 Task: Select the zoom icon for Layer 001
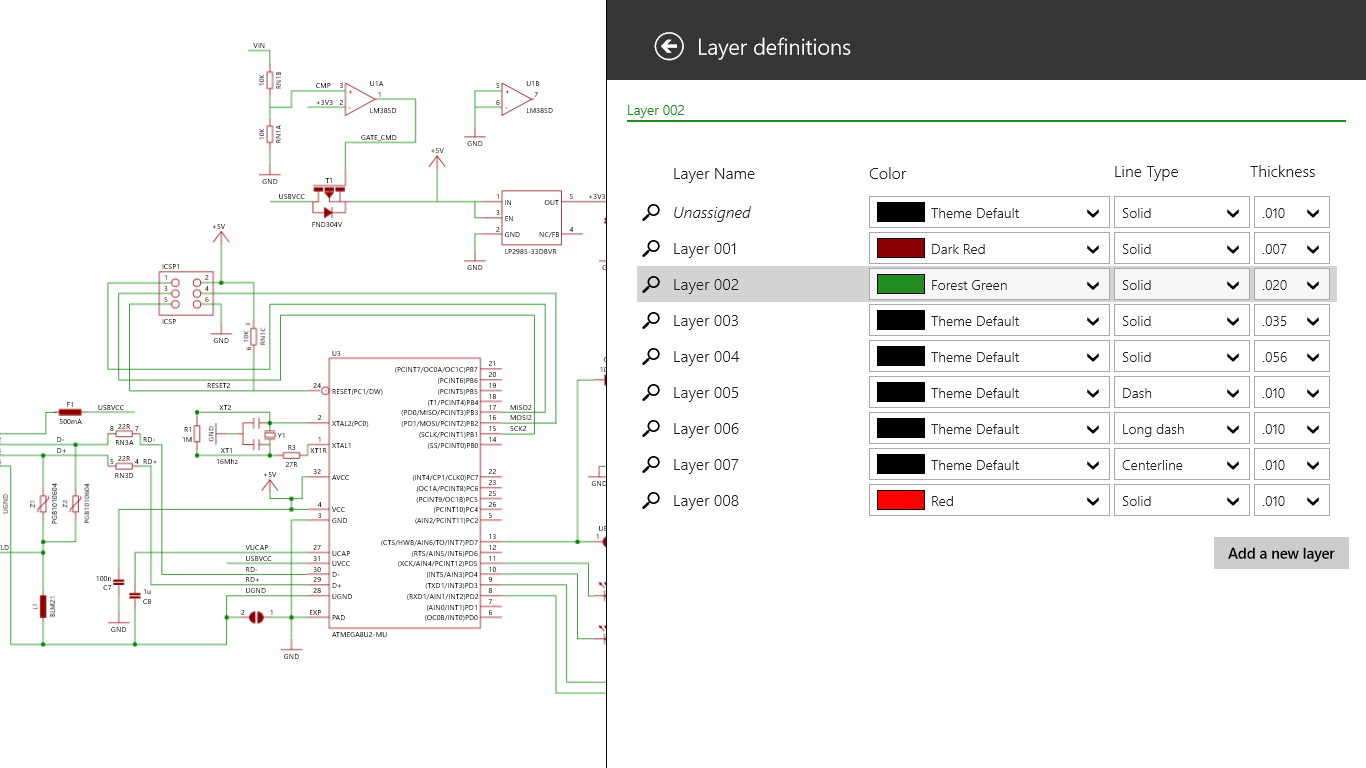[x=651, y=248]
